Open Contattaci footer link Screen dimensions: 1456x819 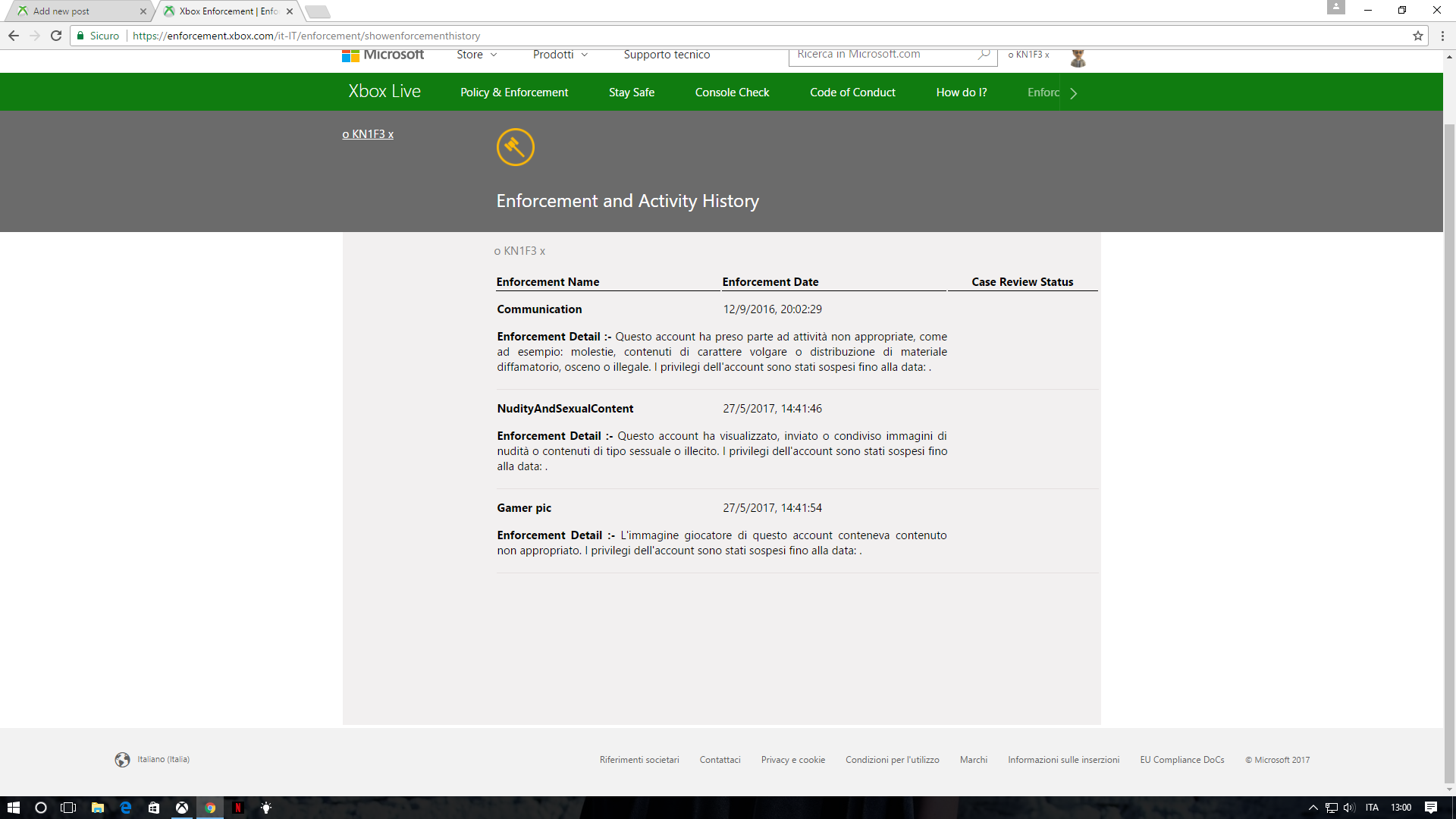point(720,760)
